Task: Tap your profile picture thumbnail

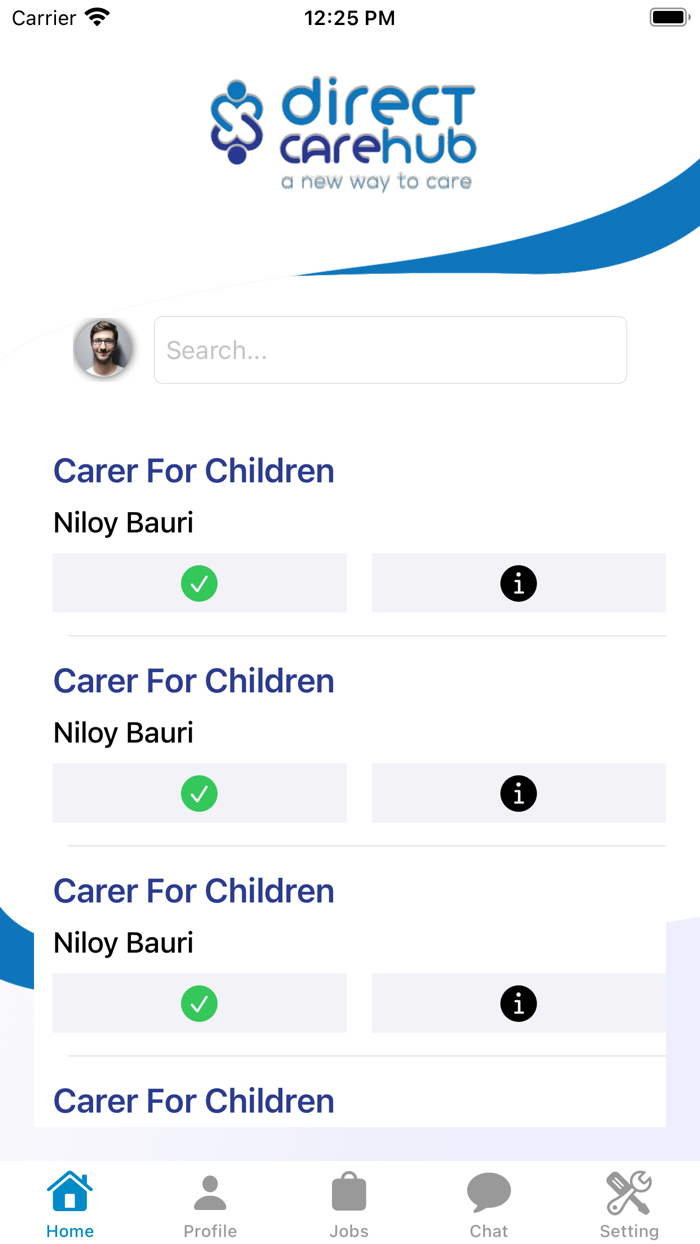Action: click(104, 349)
